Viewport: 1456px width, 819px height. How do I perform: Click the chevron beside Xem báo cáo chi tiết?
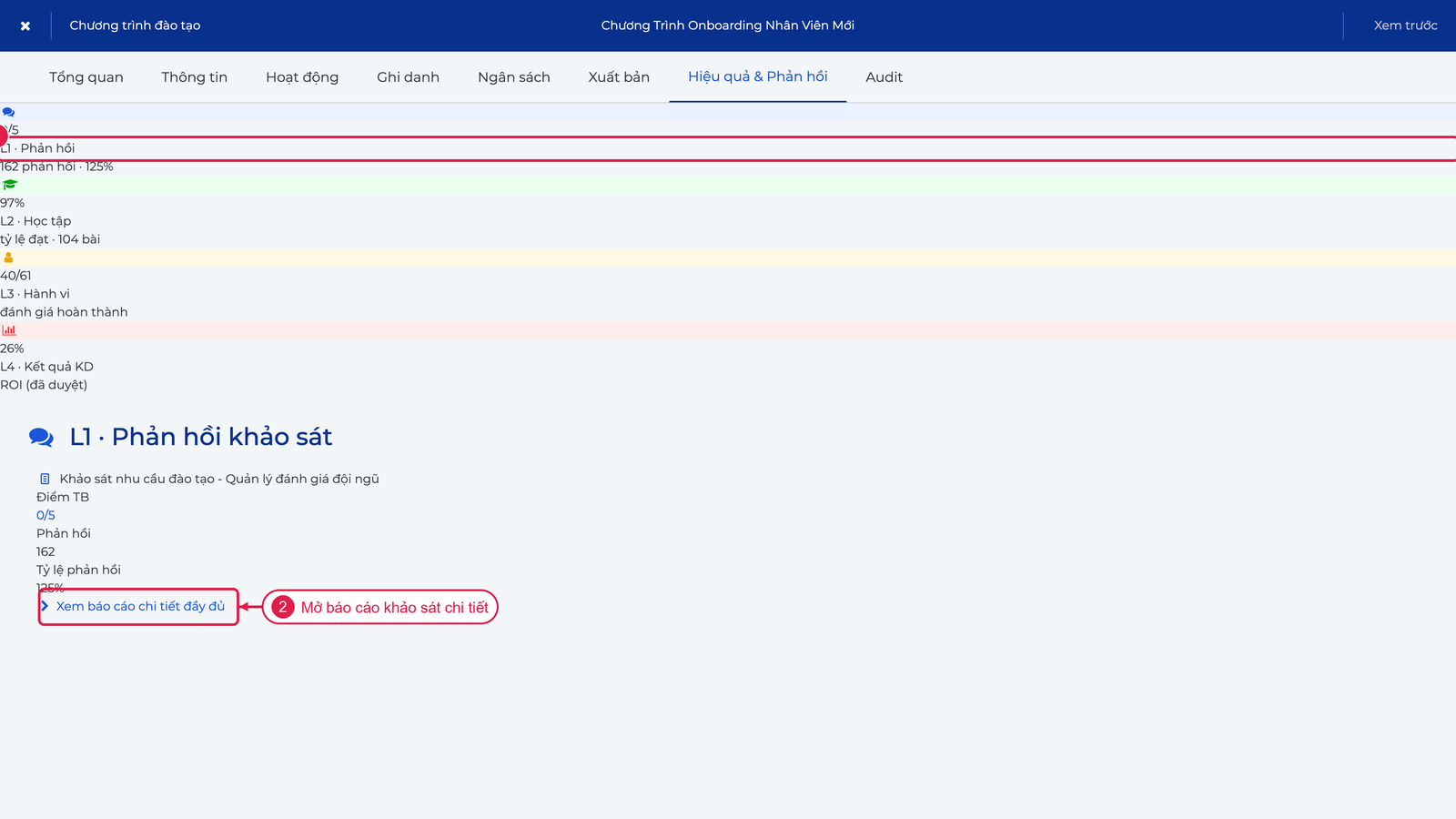coord(45,606)
